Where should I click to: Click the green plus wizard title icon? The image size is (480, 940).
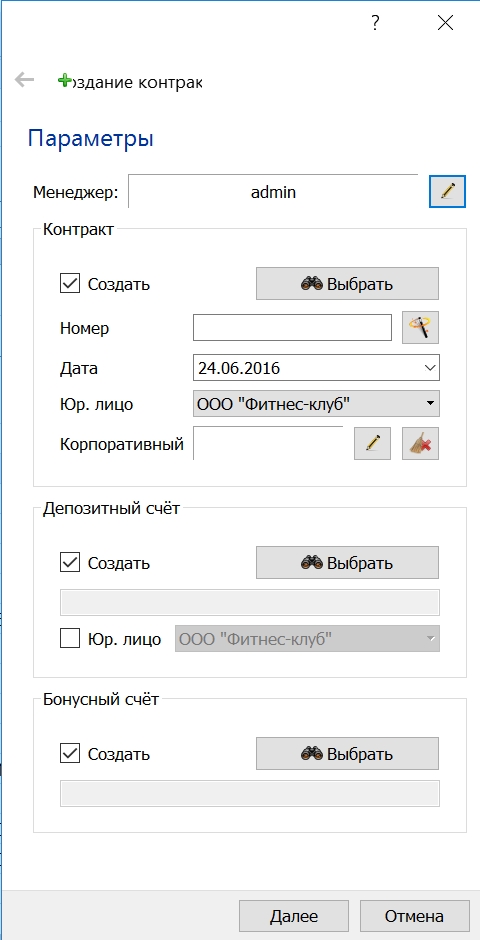pos(64,80)
